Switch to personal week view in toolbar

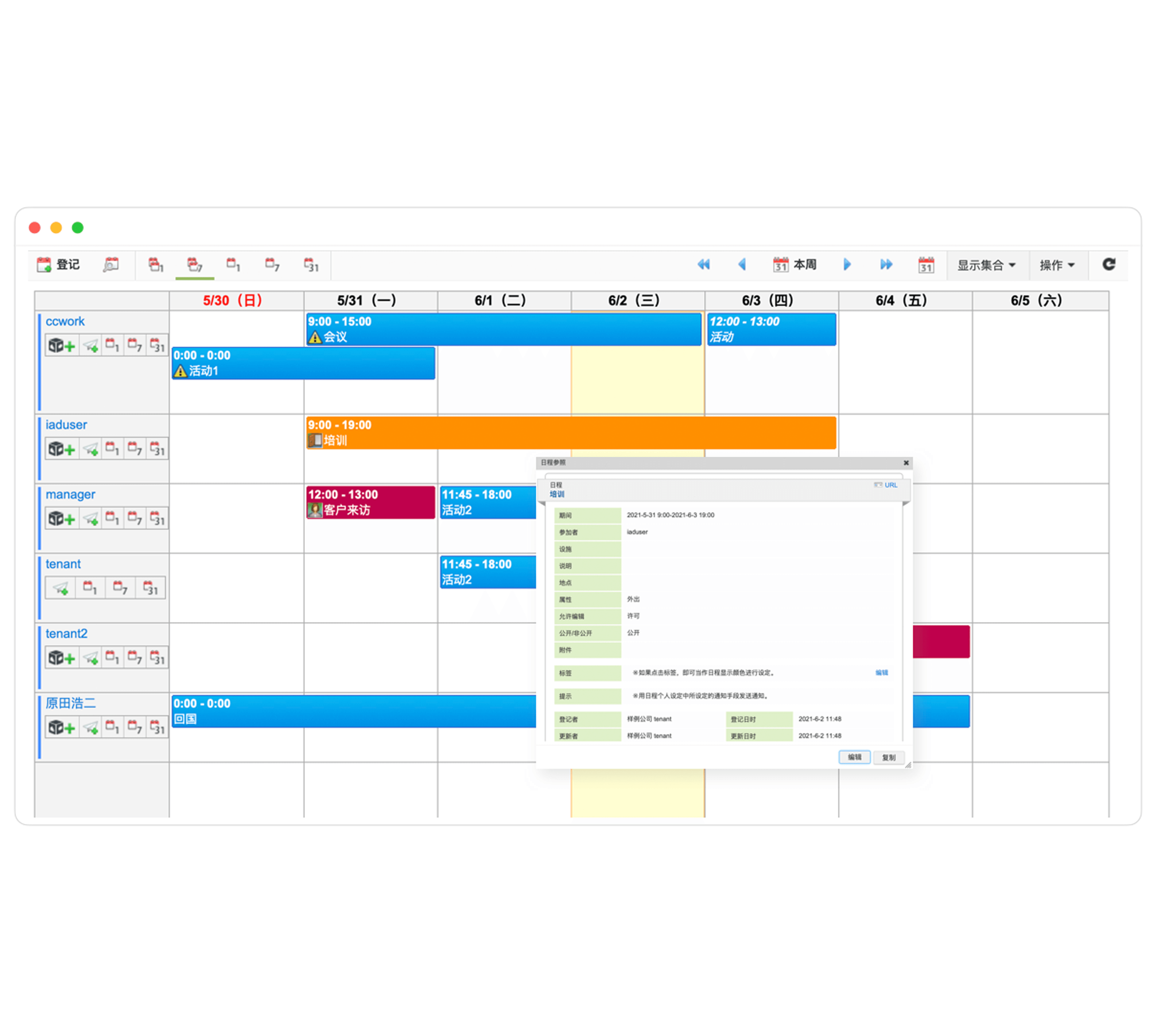pyautogui.click(x=272, y=265)
